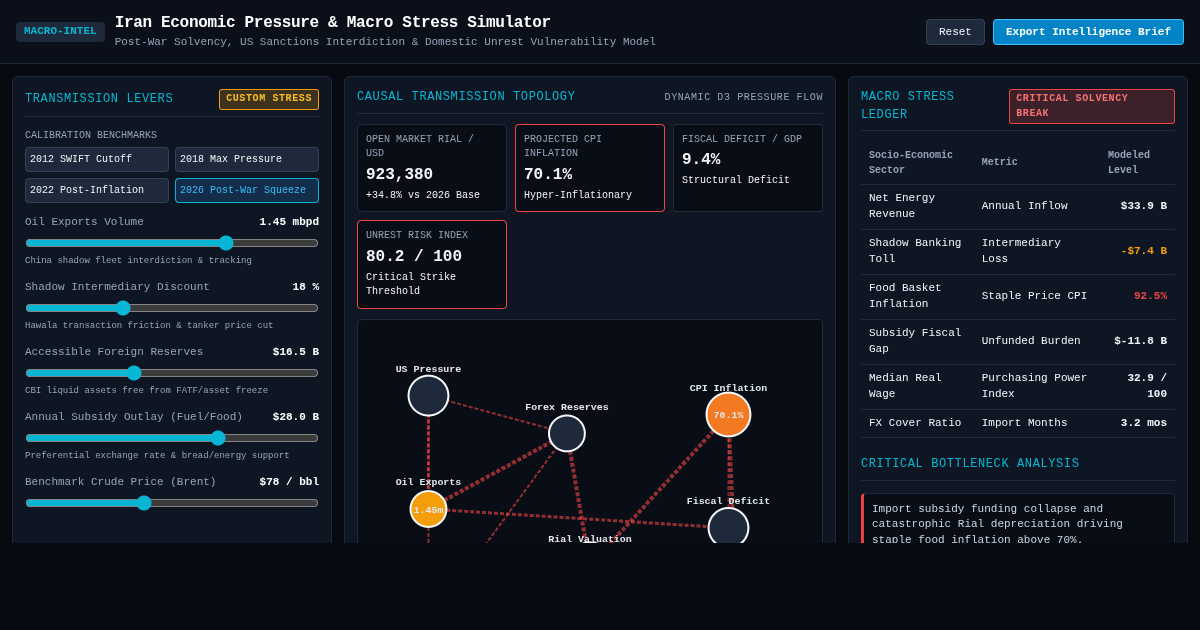Apply the 2018 Max Pressure benchmark
The image size is (1200, 630).
point(247,160)
